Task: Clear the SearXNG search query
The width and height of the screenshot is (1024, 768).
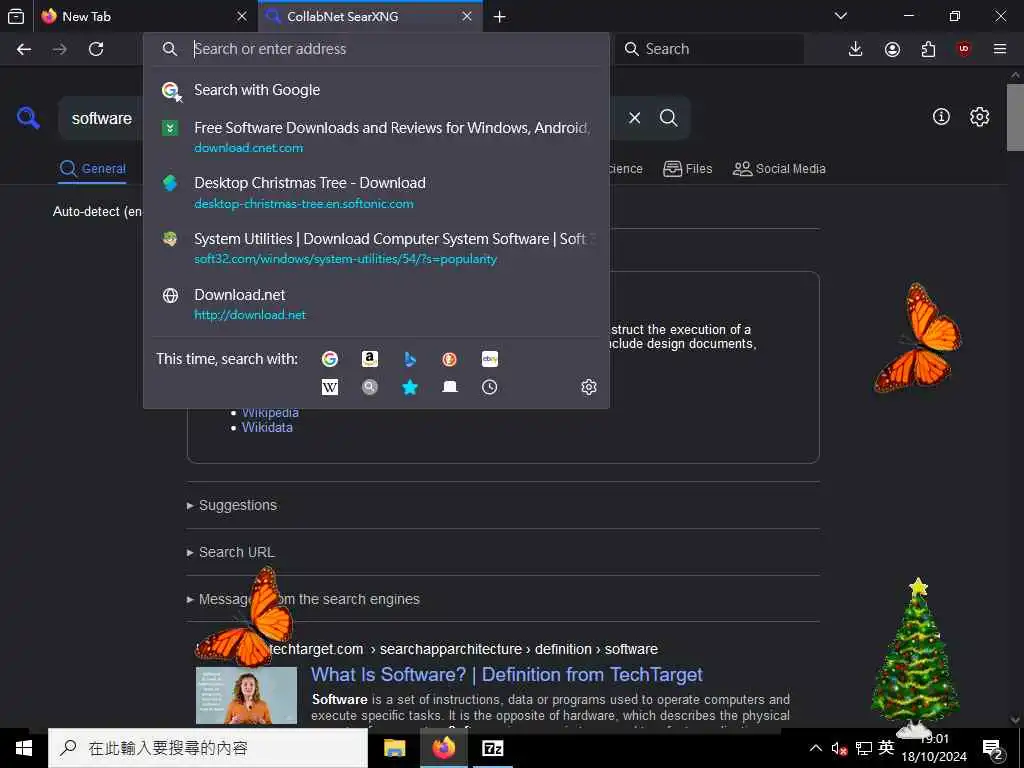Action: coord(634,118)
